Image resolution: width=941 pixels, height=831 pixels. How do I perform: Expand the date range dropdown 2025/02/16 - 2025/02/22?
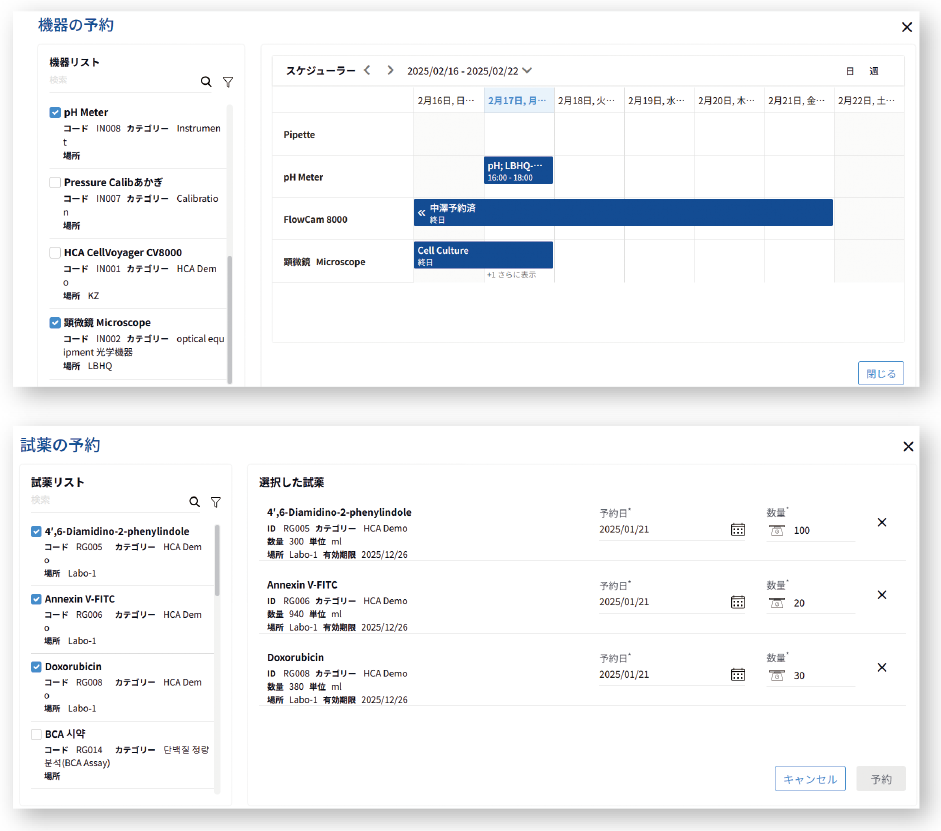click(x=527, y=71)
